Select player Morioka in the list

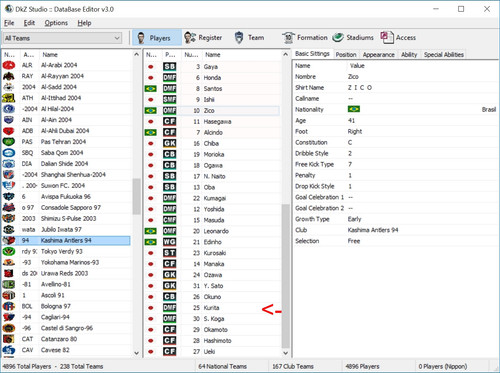click(214, 154)
